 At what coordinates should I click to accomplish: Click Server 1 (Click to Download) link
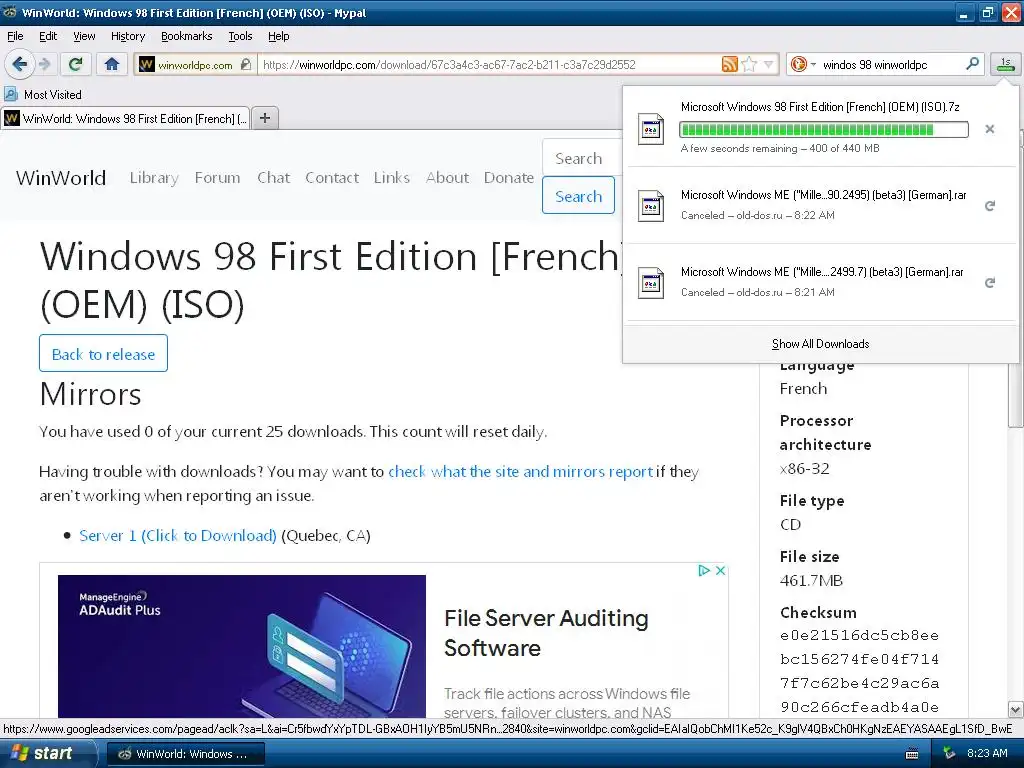[x=178, y=536]
